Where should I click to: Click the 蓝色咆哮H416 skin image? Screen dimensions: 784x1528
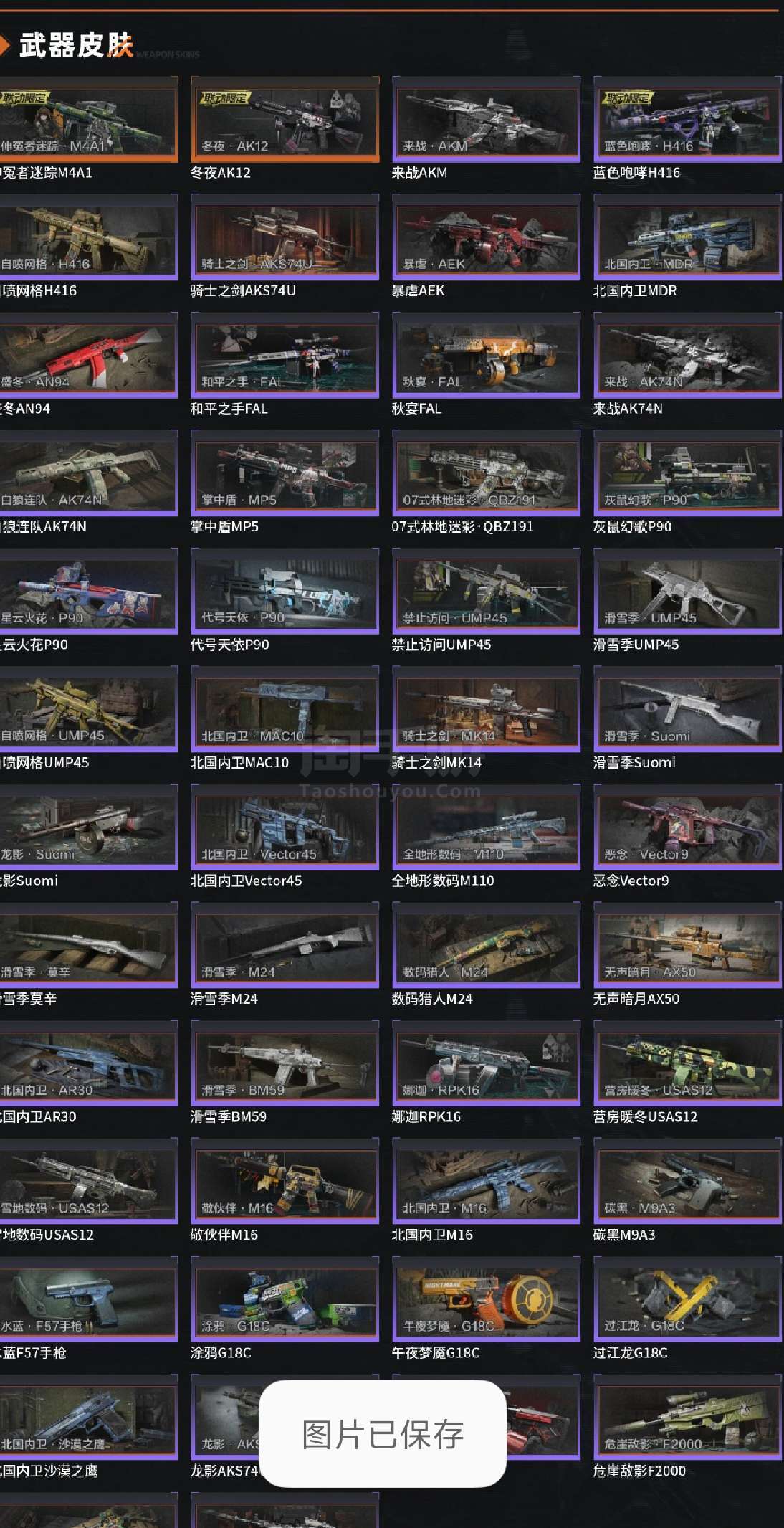(x=687, y=120)
